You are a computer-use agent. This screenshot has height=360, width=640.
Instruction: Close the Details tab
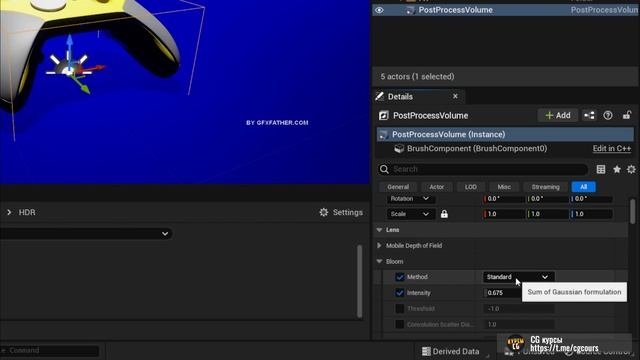(x=455, y=96)
